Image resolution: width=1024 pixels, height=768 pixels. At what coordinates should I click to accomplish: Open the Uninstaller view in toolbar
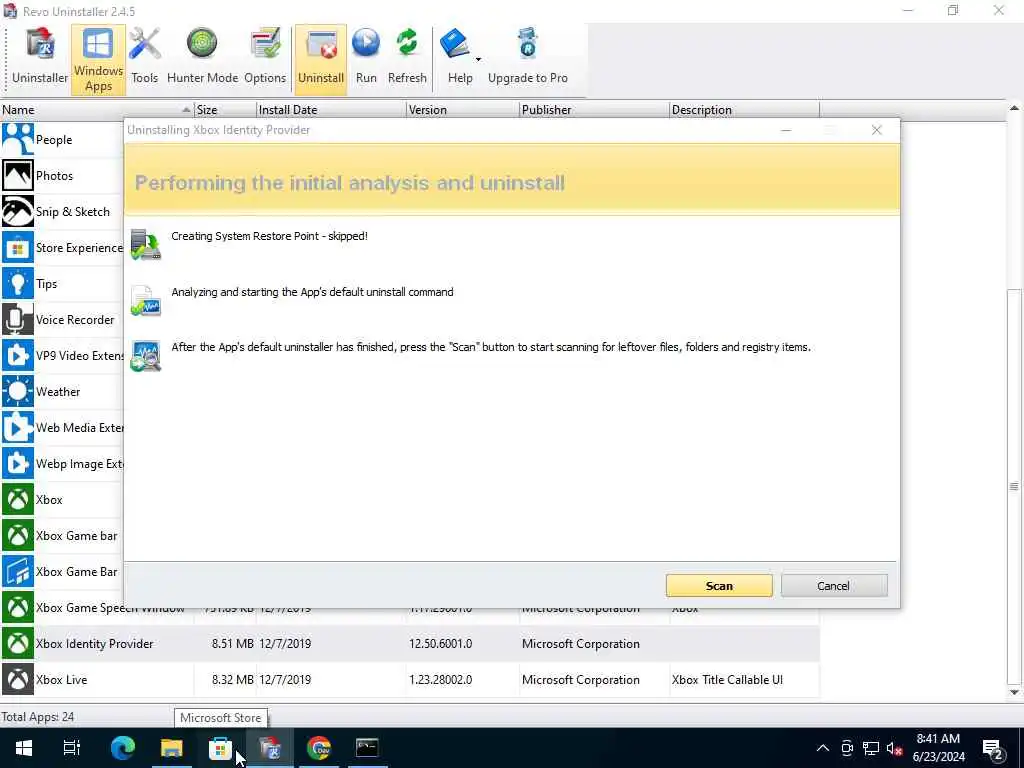[40, 59]
